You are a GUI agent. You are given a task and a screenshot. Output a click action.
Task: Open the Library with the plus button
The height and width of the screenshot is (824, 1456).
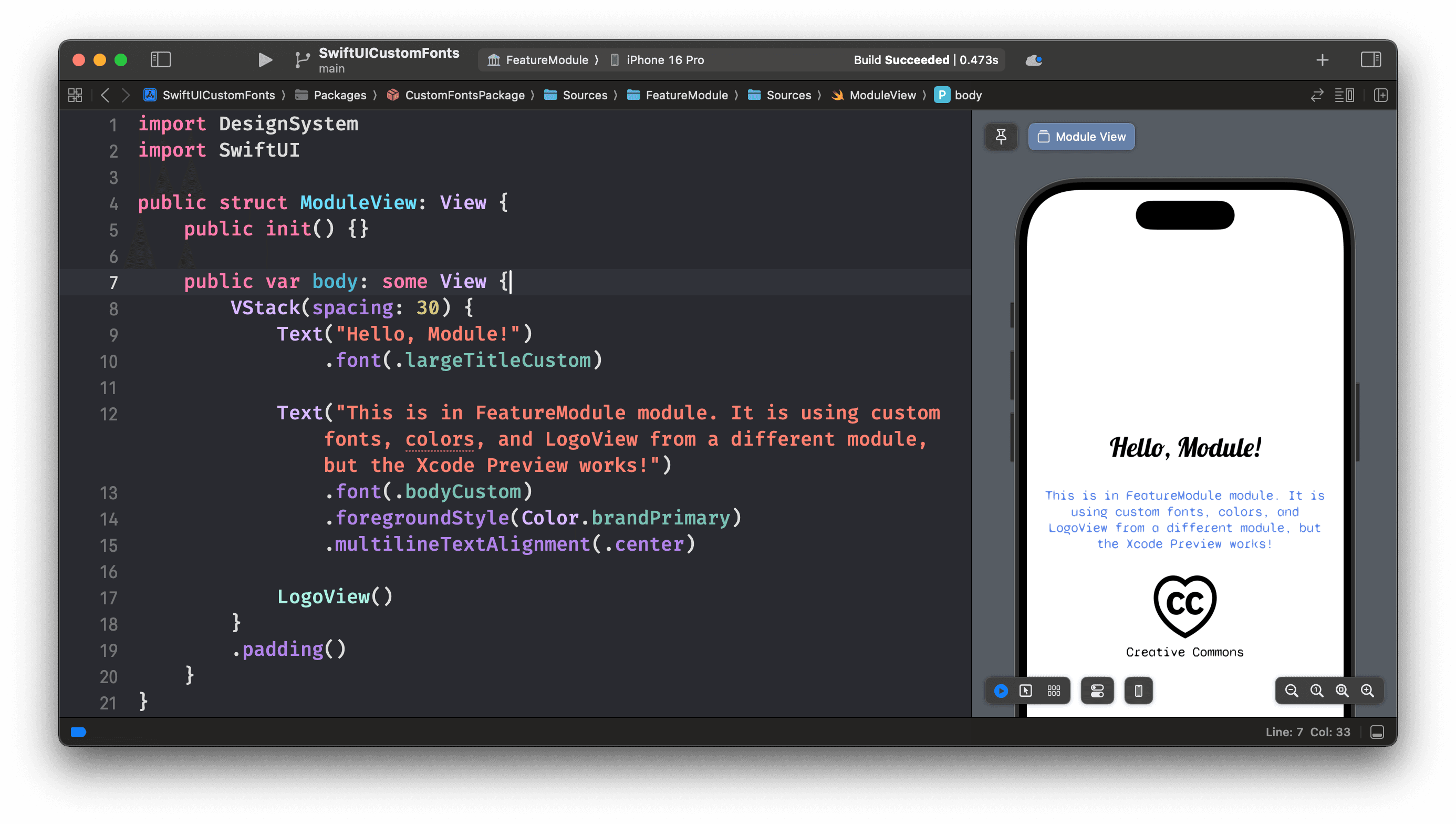click(x=1323, y=59)
